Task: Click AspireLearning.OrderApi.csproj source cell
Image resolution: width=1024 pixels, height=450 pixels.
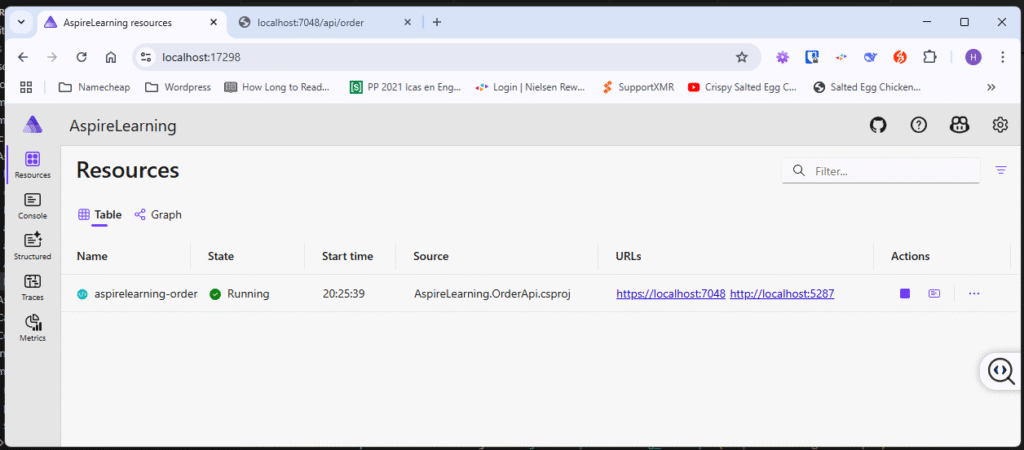Action: (492, 294)
